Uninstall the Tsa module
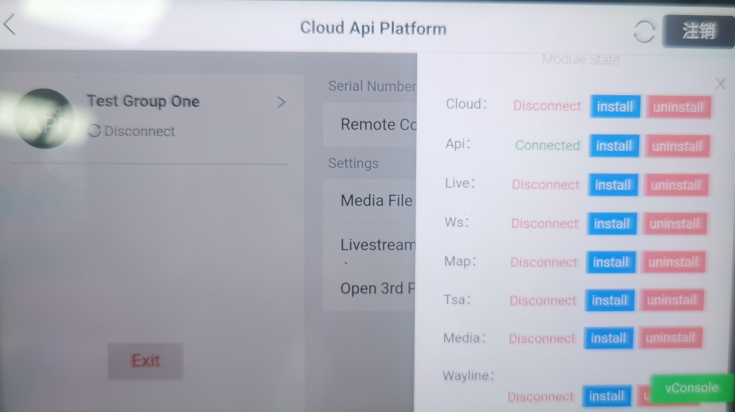 click(673, 300)
